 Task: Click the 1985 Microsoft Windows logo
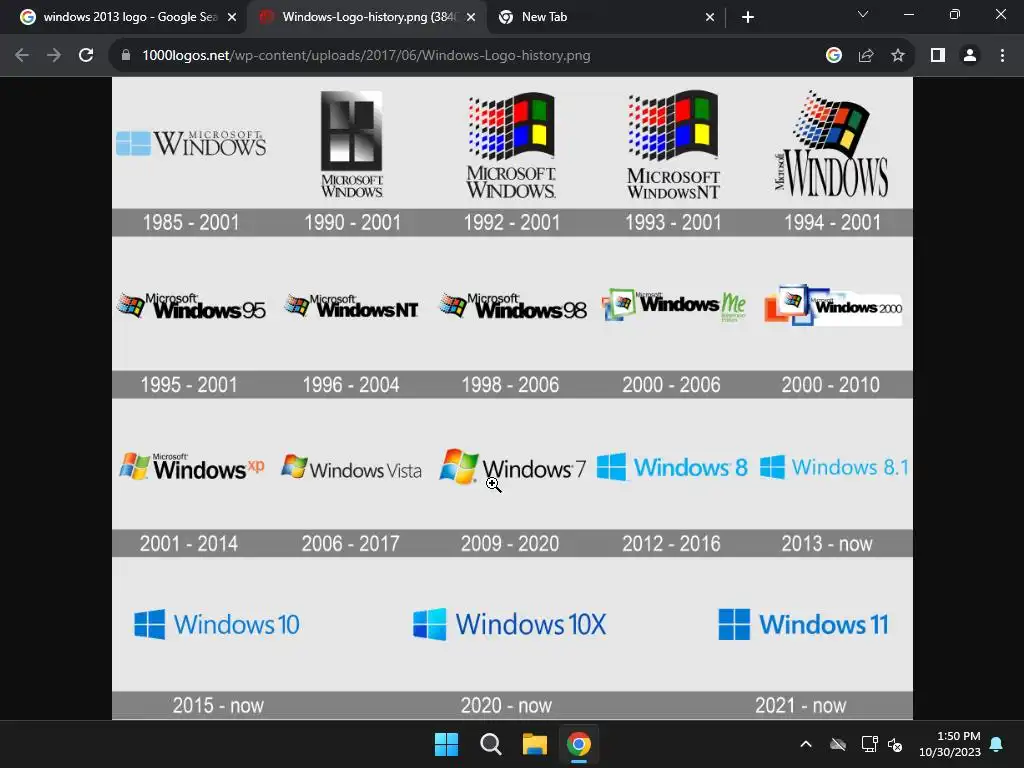coord(191,144)
